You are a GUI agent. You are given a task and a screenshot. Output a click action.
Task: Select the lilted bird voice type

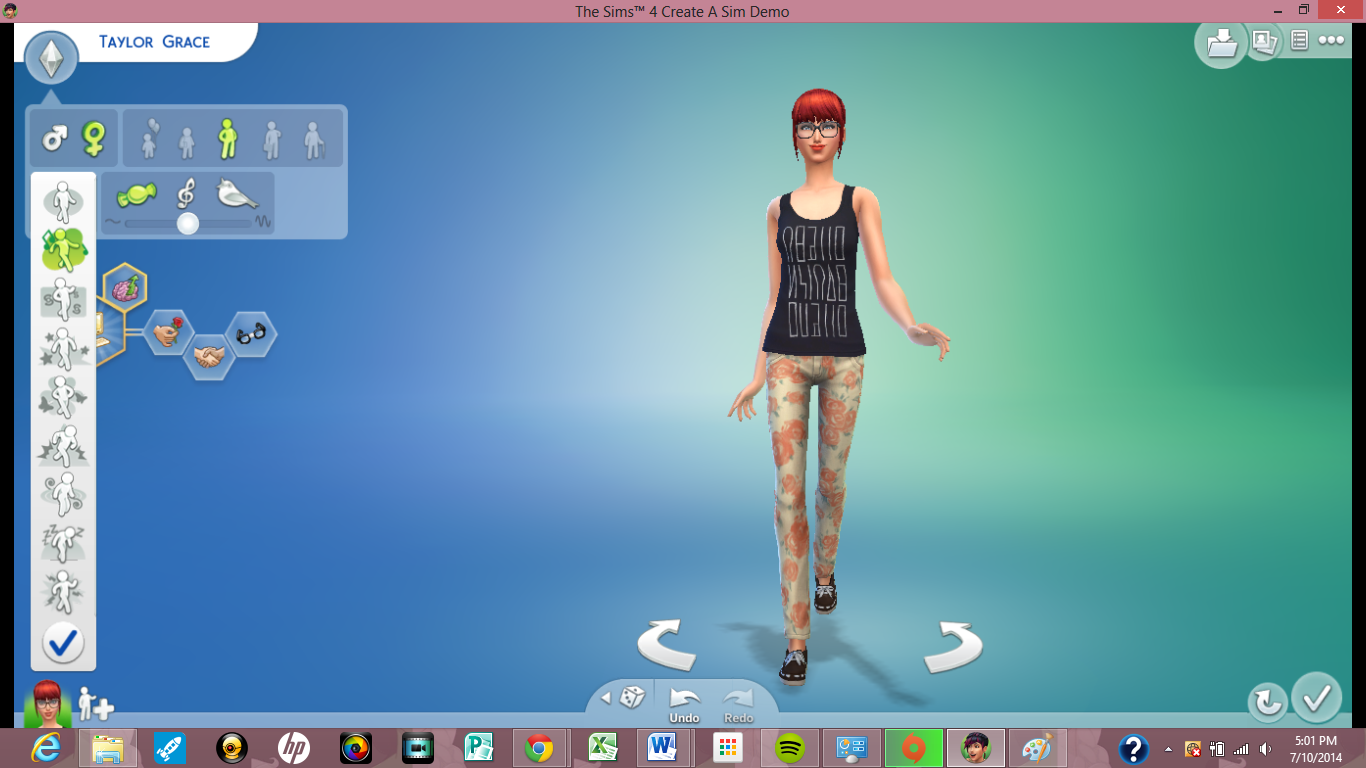pyautogui.click(x=236, y=193)
